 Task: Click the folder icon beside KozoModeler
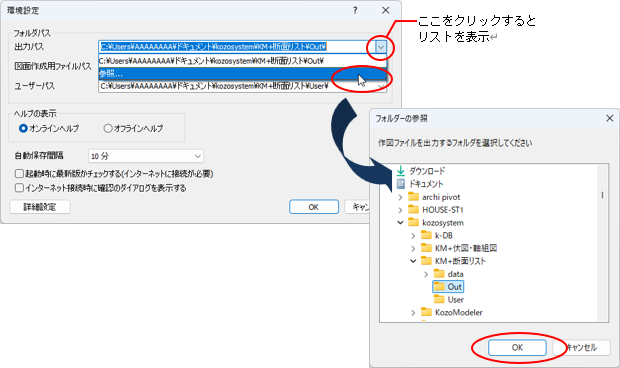click(426, 312)
